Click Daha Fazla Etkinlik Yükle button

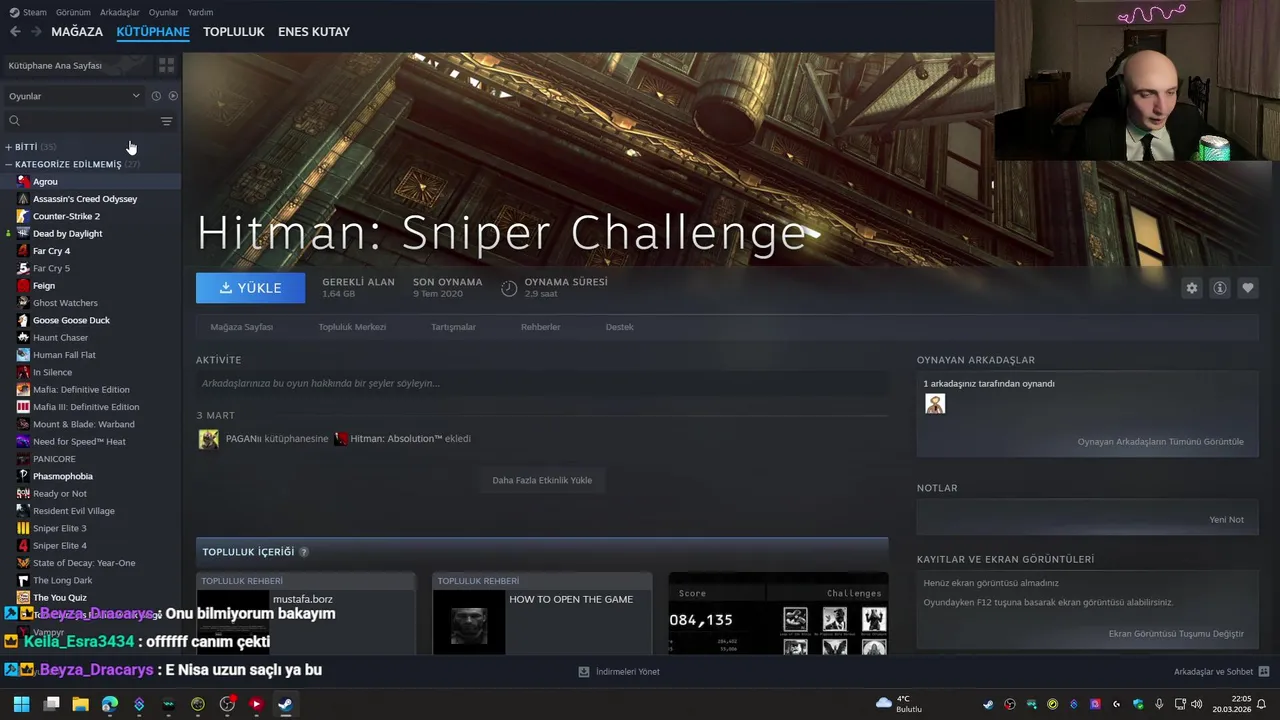point(542,480)
